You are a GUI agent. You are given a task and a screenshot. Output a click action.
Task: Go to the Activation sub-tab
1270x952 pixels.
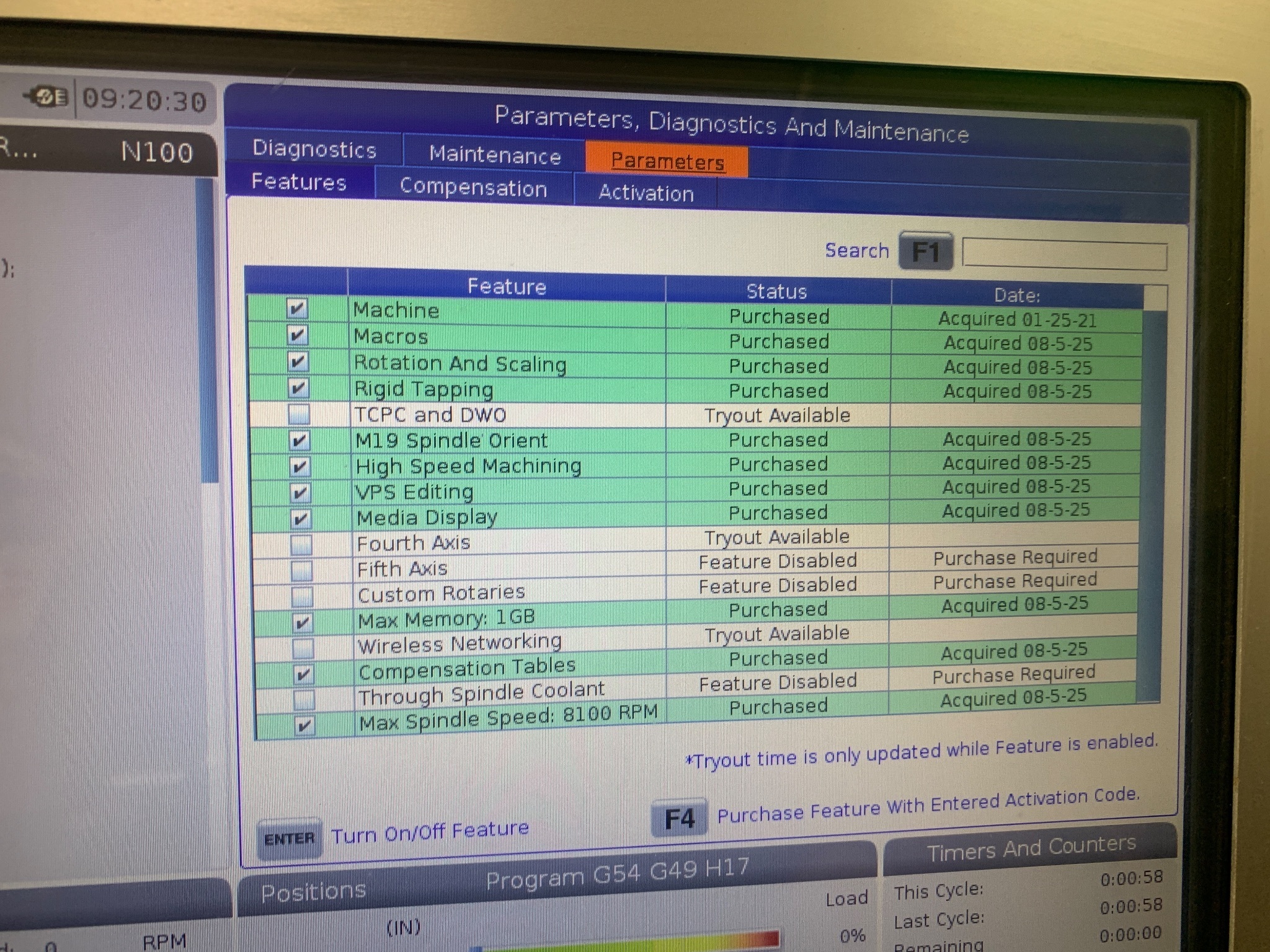[646, 193]
